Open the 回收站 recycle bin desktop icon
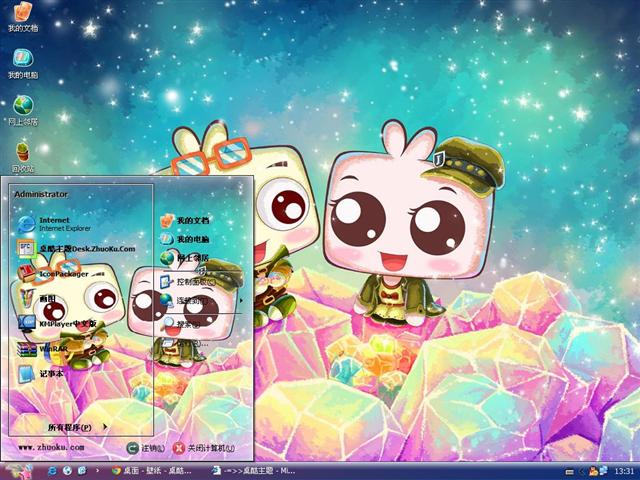Image resolution: width=640 pixels, height=480 pixels. coord(23,158)
